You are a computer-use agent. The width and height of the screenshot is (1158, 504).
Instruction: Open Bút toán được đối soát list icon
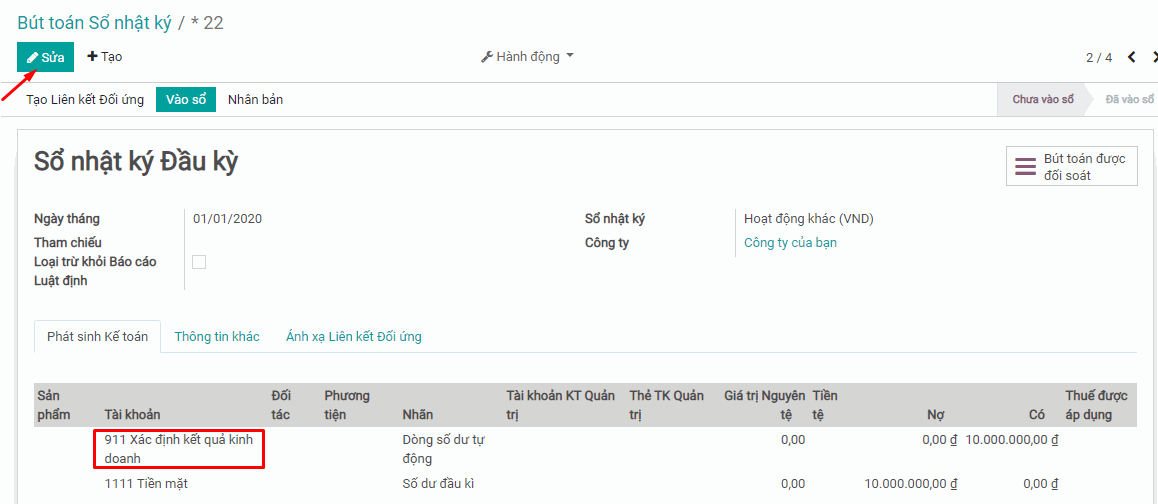[1026, 167]
